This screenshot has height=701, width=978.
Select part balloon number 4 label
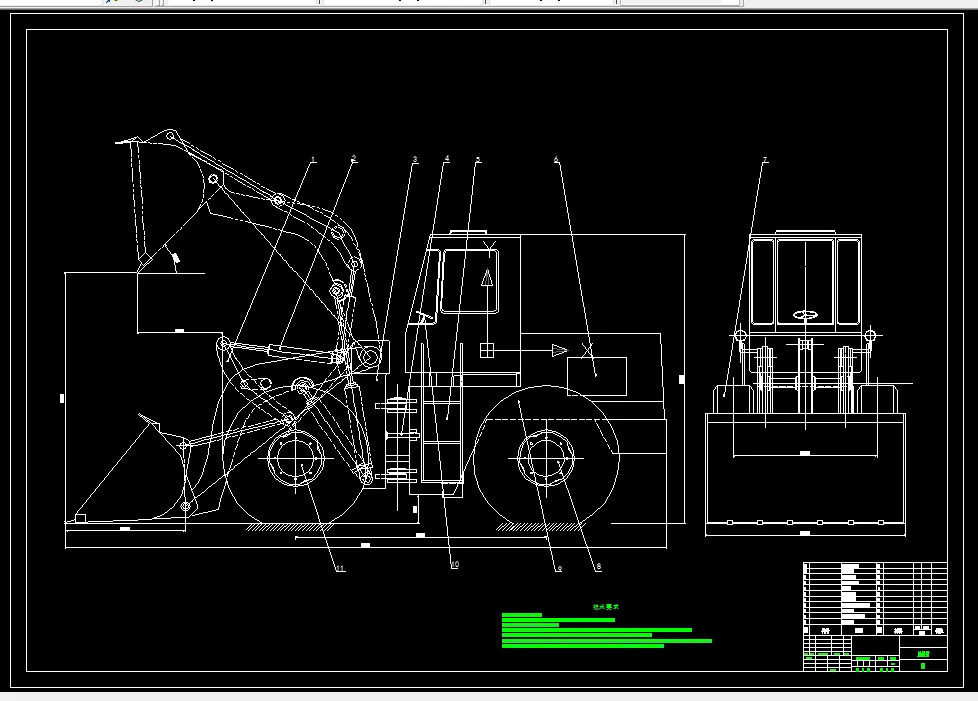[x=447, y=159]
